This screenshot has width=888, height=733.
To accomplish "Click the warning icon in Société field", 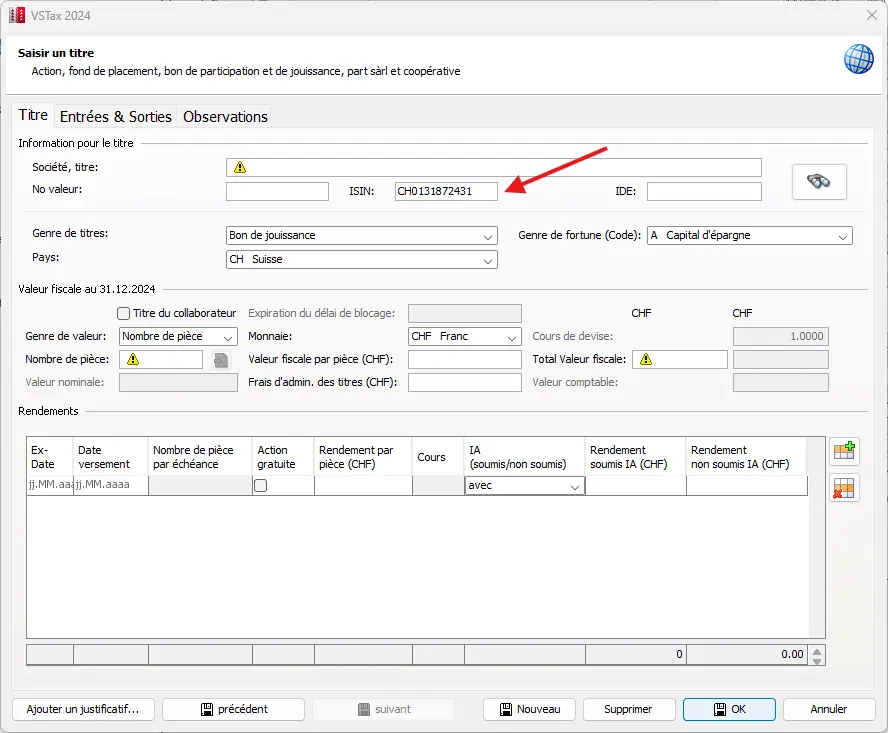I will [240, 168].
